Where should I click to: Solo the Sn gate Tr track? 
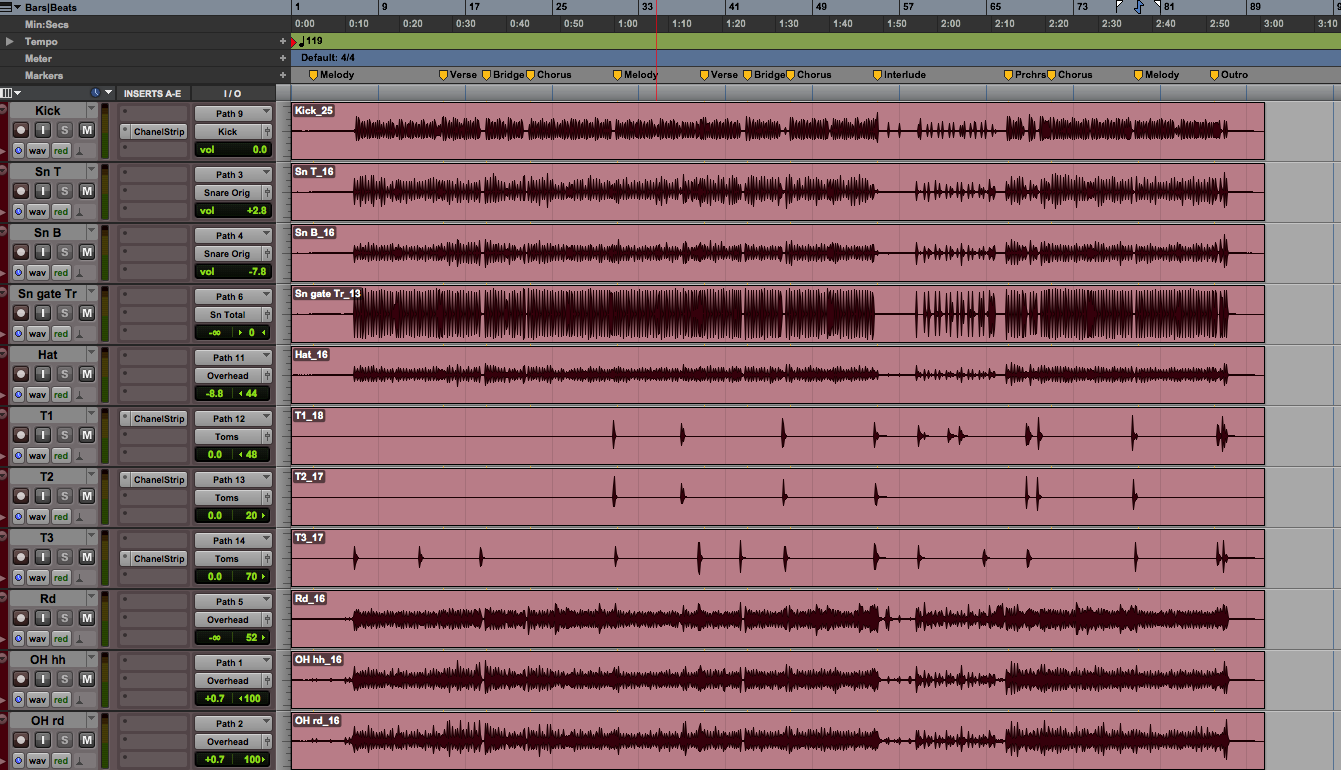[64, 313]
